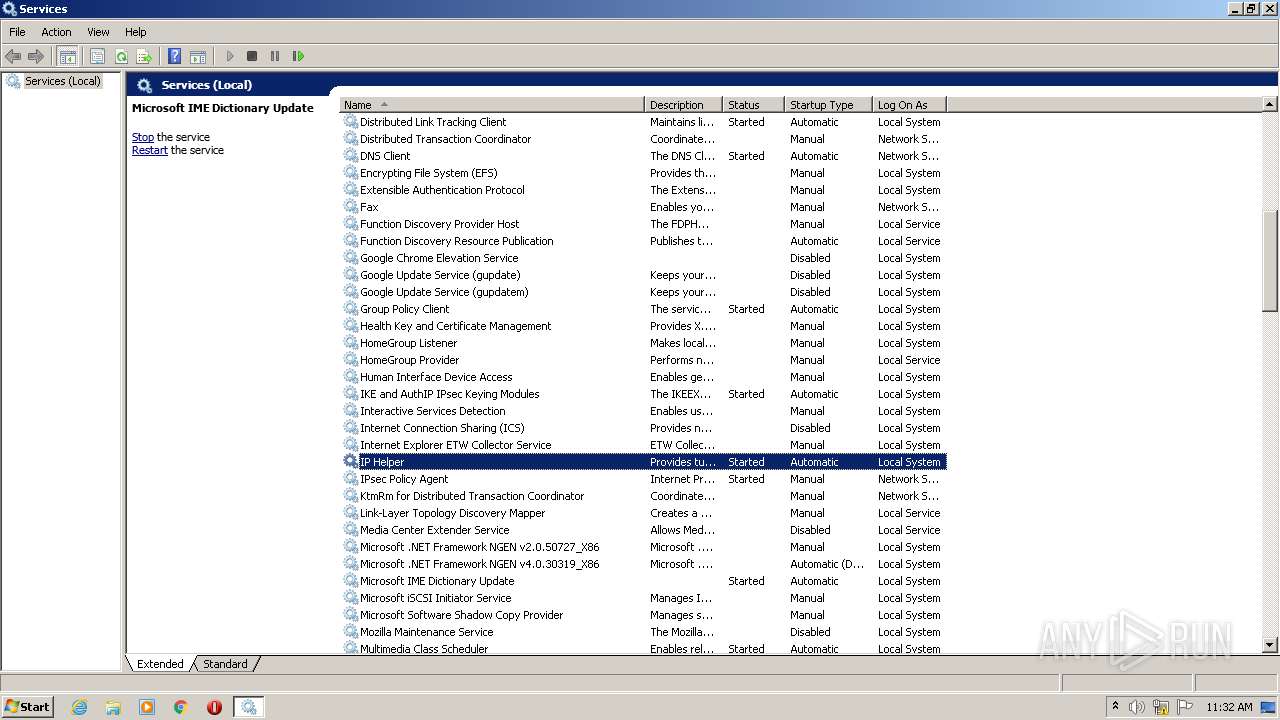Click scrollbar down arrow in services list
Image resolution: width=1280 pixels, height=720 pixels.
point(1270,647)
